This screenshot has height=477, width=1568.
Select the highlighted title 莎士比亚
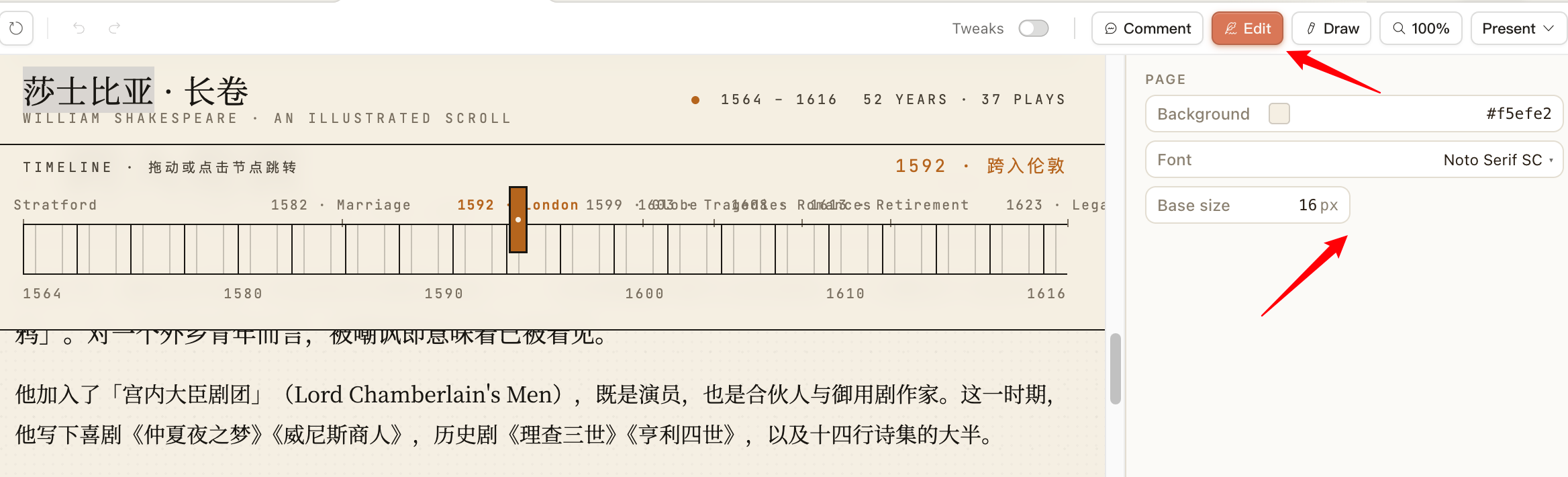tap(89, 91)
